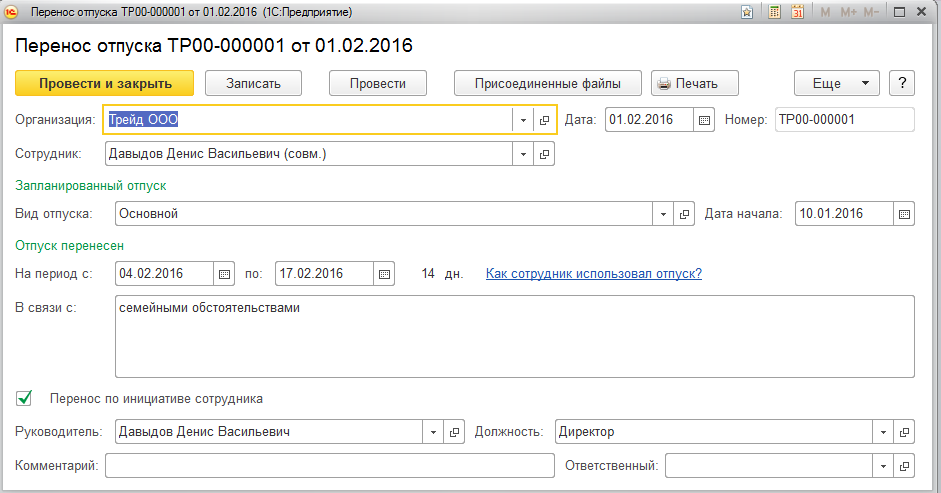Click the Отпуск перенесен section heading
This screenshot has width=941, height=493.
coord(70,246)
